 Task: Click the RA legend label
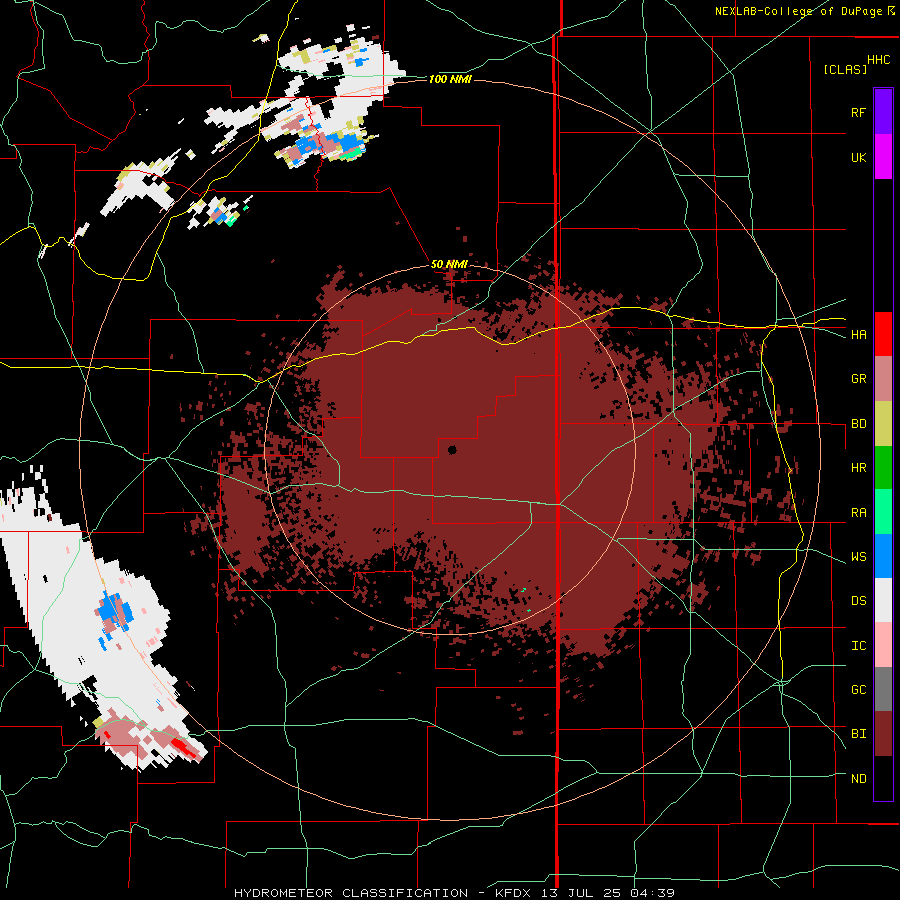tap(858, 513)
